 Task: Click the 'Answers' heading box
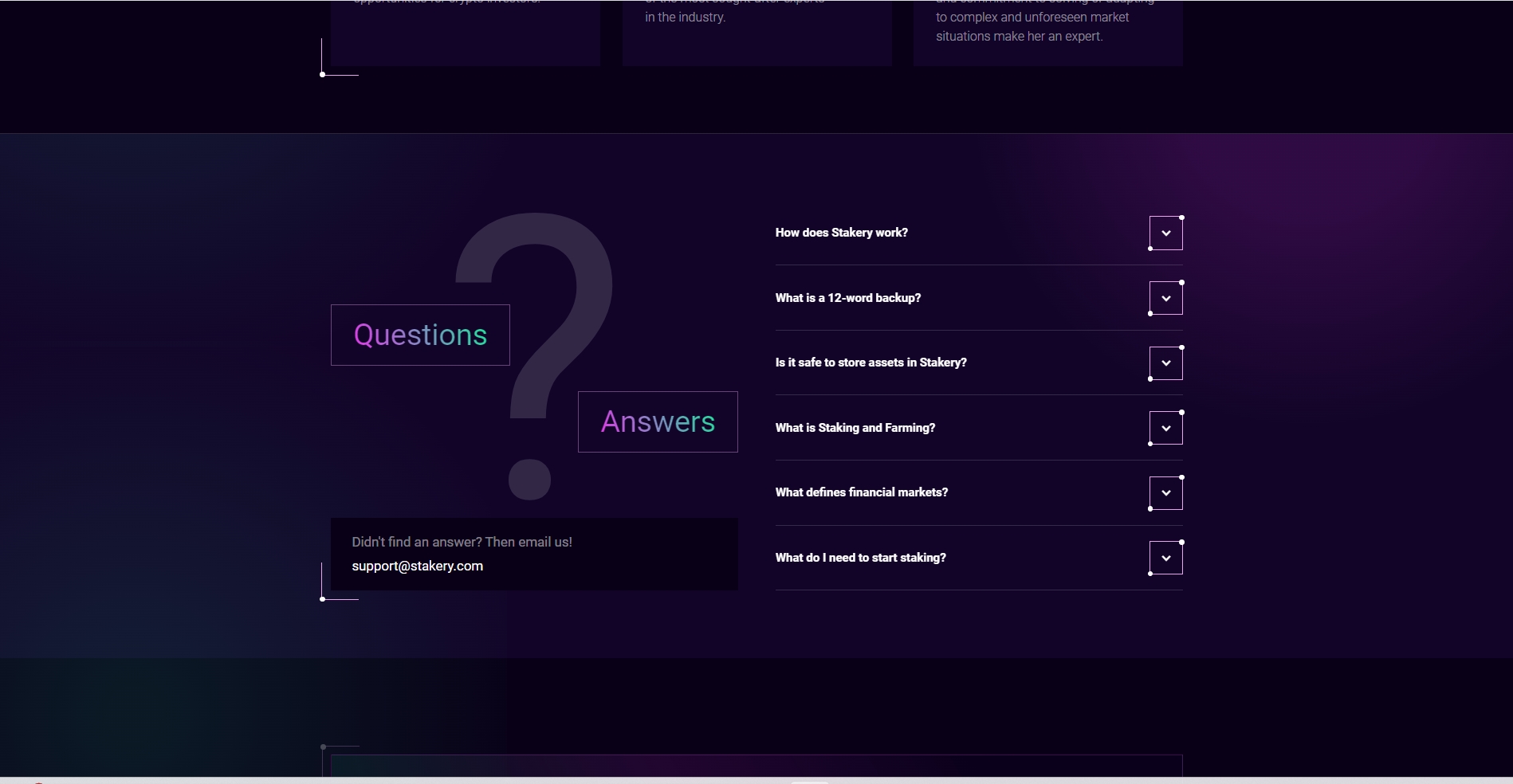click(658, 422)
